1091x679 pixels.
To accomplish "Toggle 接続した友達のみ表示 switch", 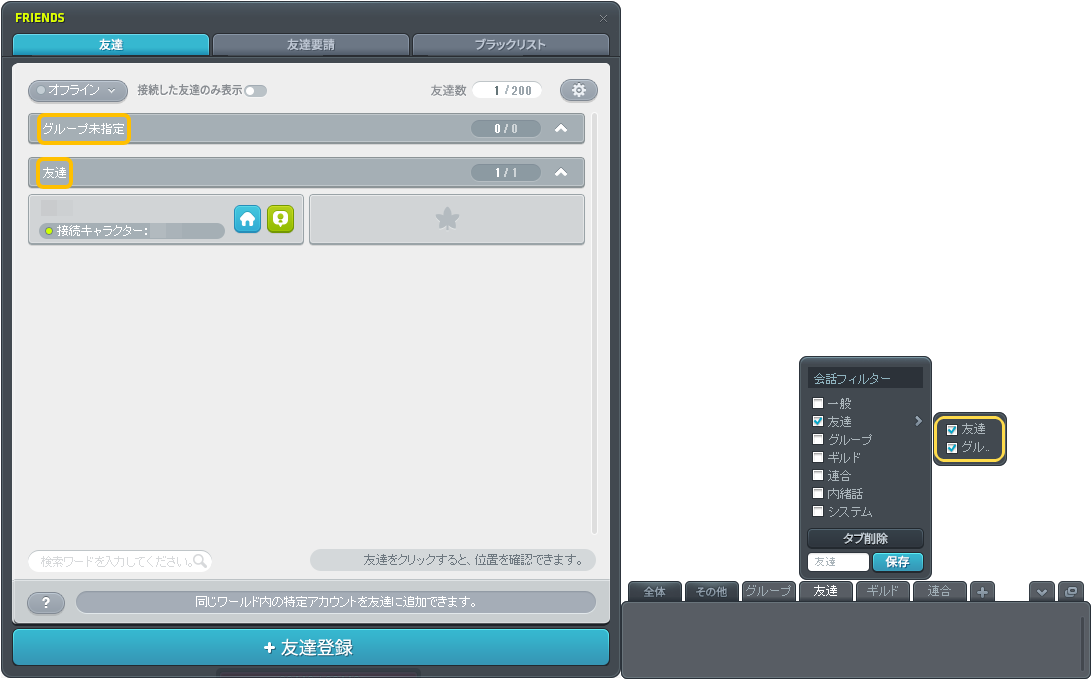I will coord(255,91).
